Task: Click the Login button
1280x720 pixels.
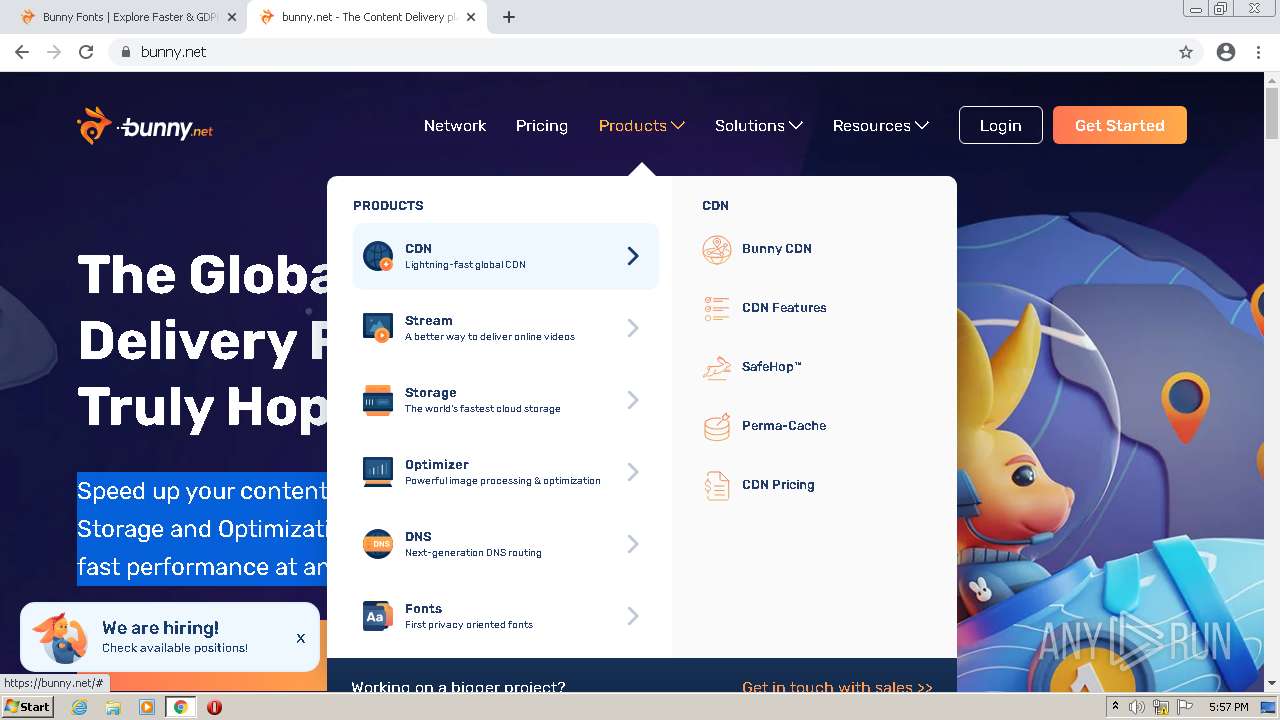Action: [x=1000, y=125]
